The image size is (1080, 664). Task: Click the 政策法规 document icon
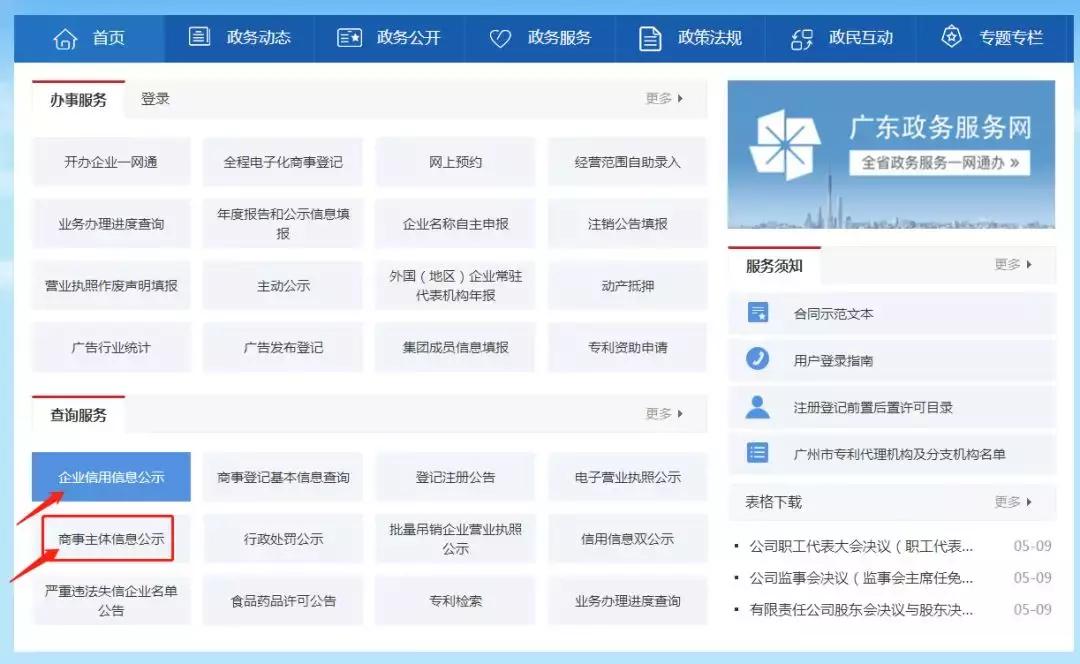650,38
